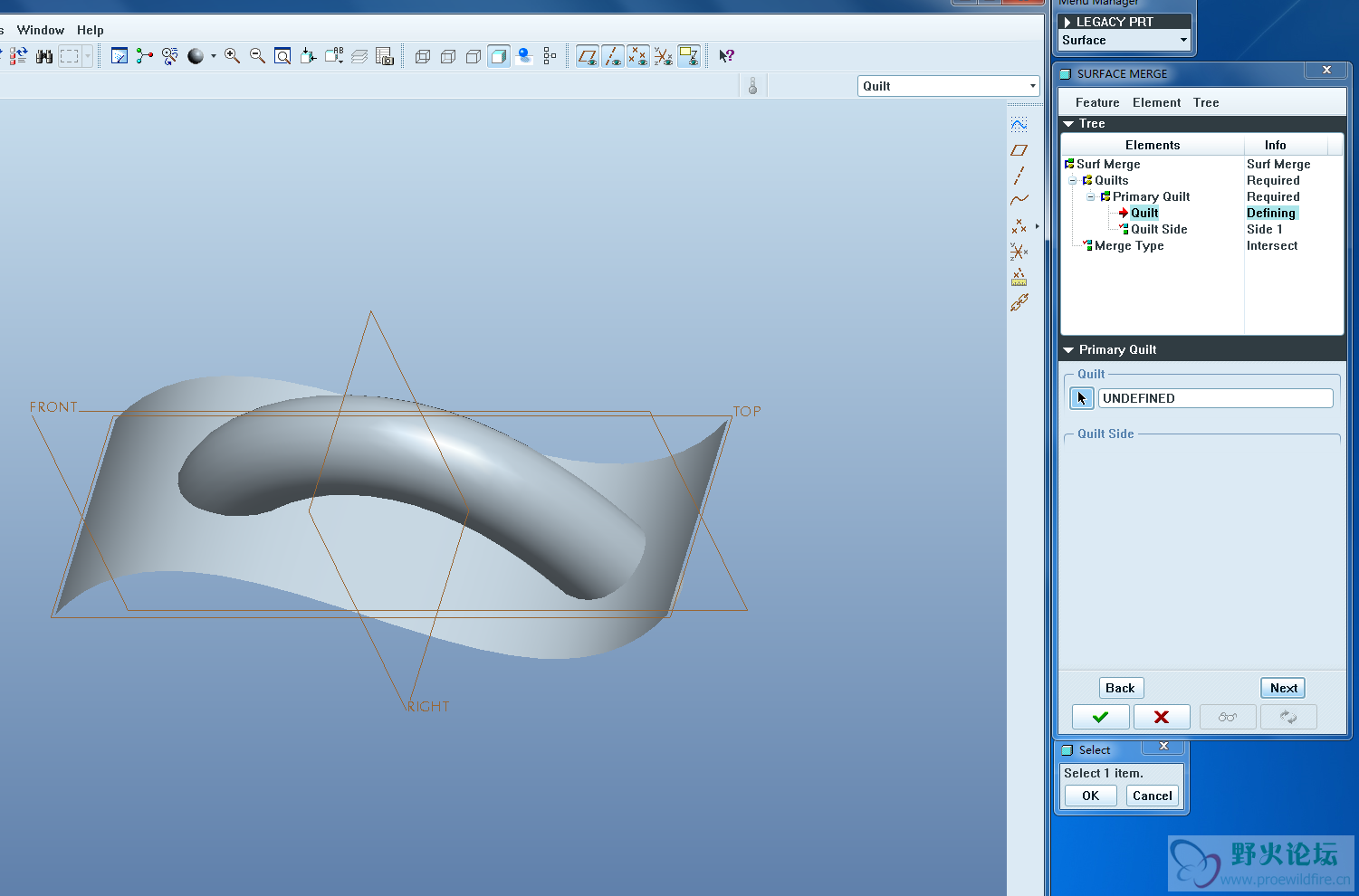The image size is (1359, 896).
Task: Open the Help menu
Action: (x=90, y=30)
